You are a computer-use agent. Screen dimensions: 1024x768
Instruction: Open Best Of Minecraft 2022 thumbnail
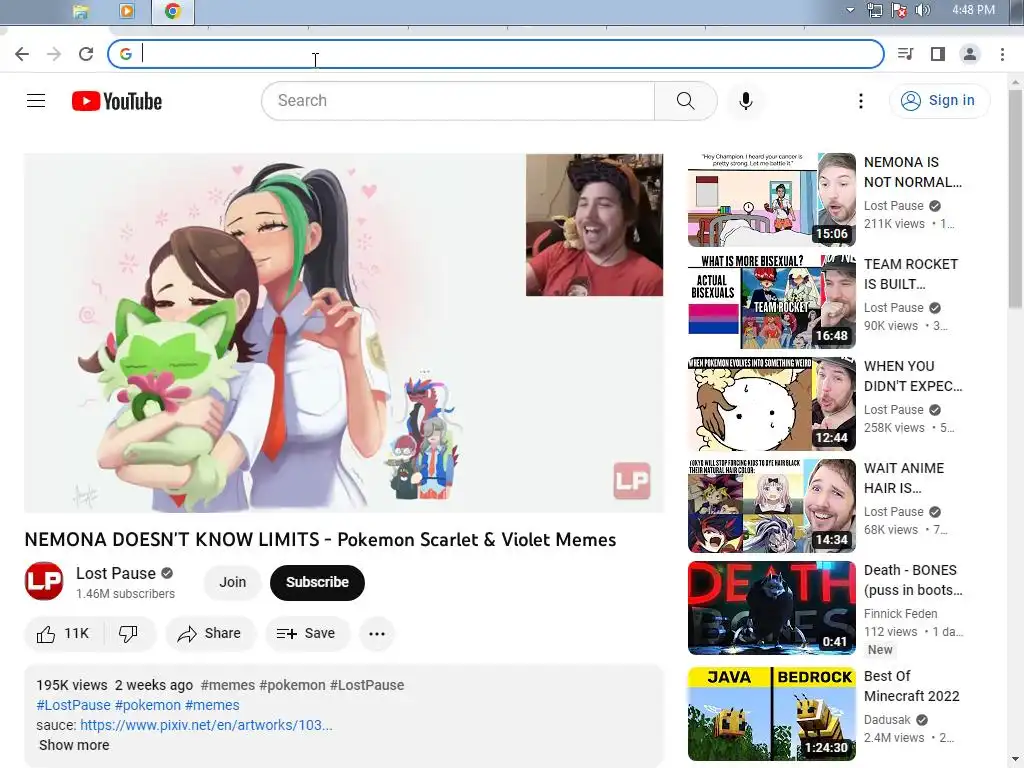[x=771, y=713]
